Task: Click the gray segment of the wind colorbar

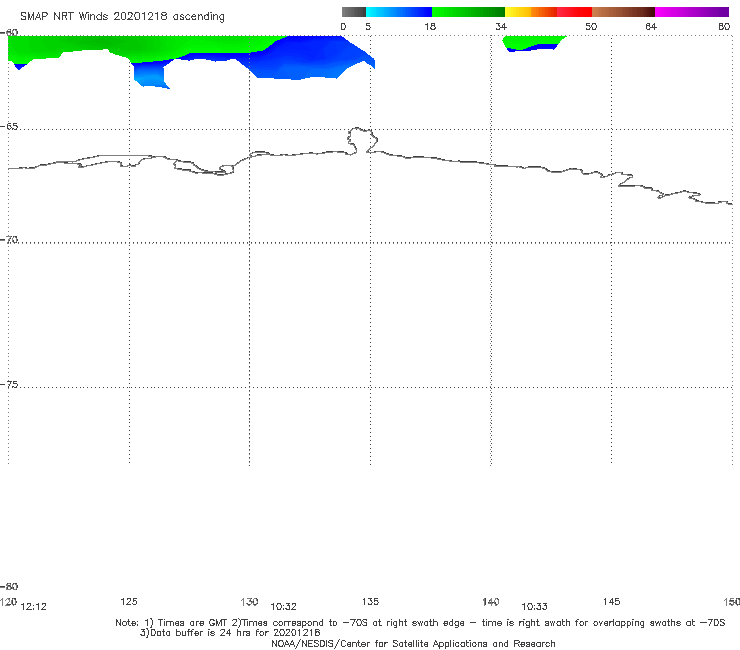Action: point(353,12)
